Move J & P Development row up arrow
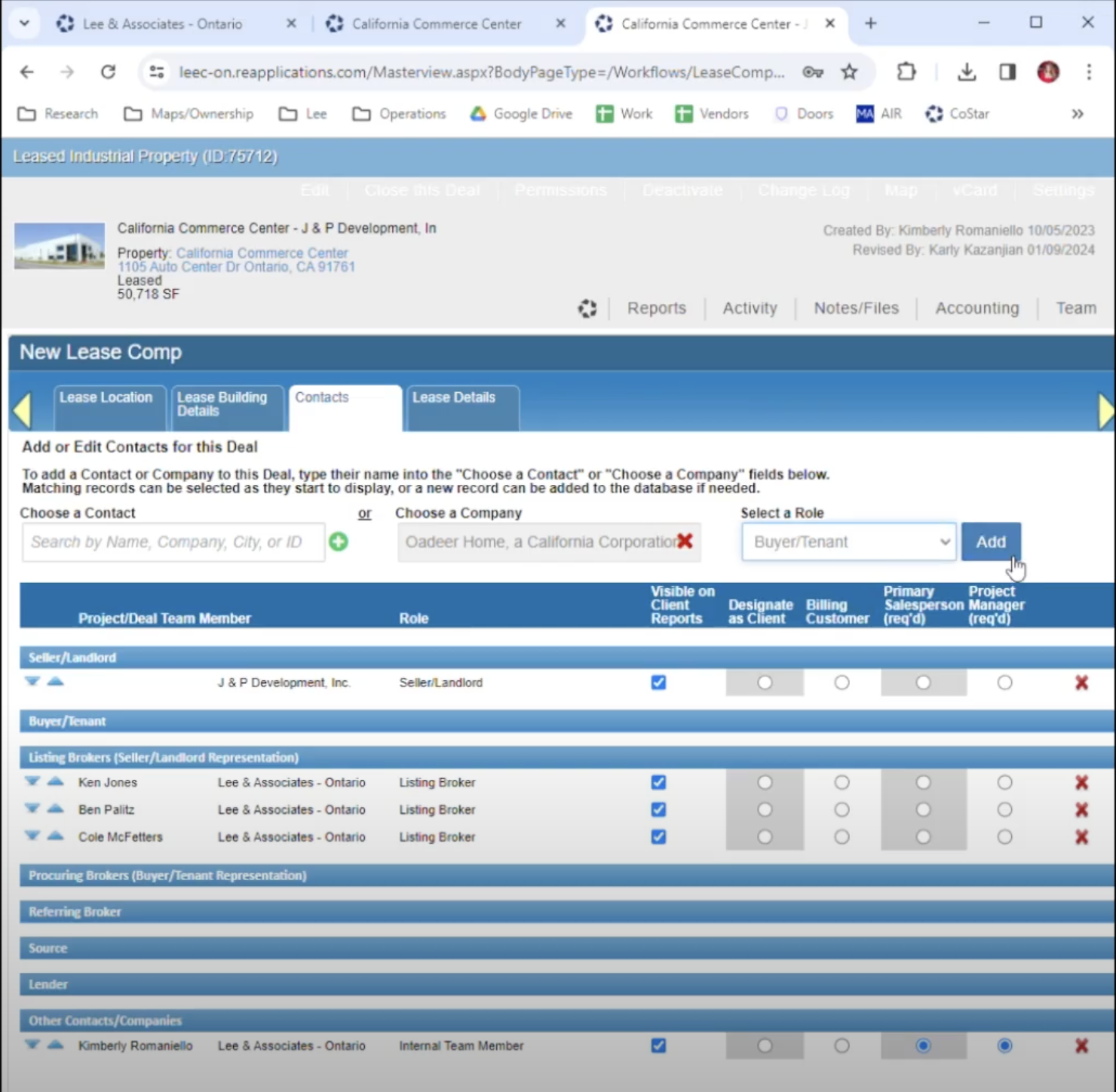1116x1092 pixels. 55,681
